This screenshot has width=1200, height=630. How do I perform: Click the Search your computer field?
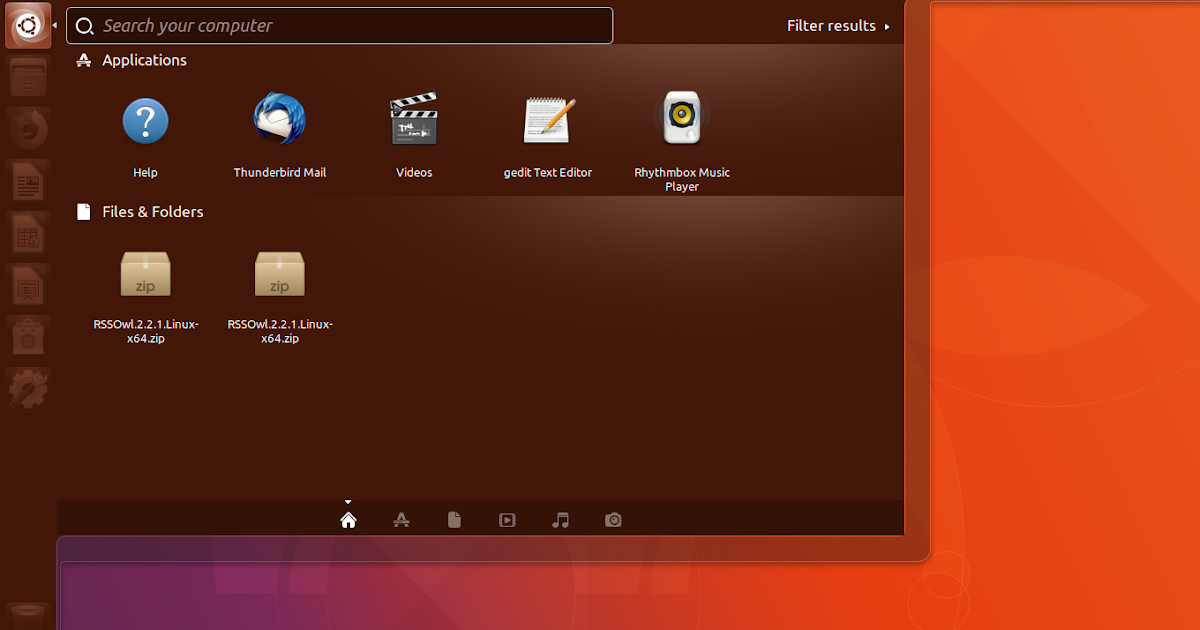[x=339, y=26]
